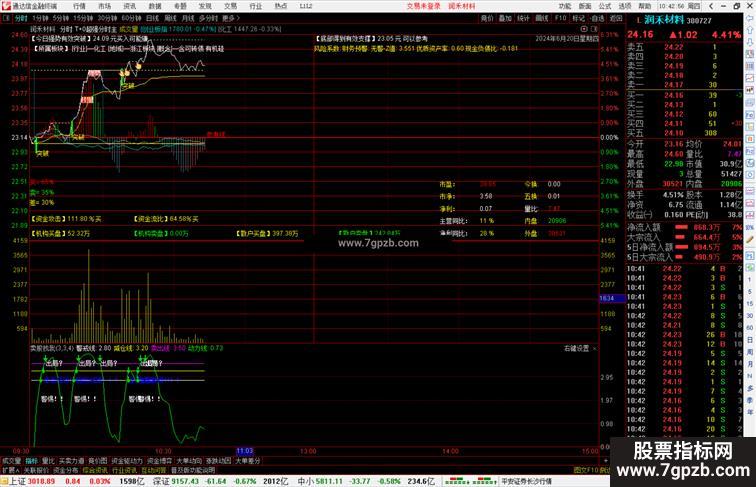Click the panel toggle icon left of 分时 tab

tap(6, 18)
